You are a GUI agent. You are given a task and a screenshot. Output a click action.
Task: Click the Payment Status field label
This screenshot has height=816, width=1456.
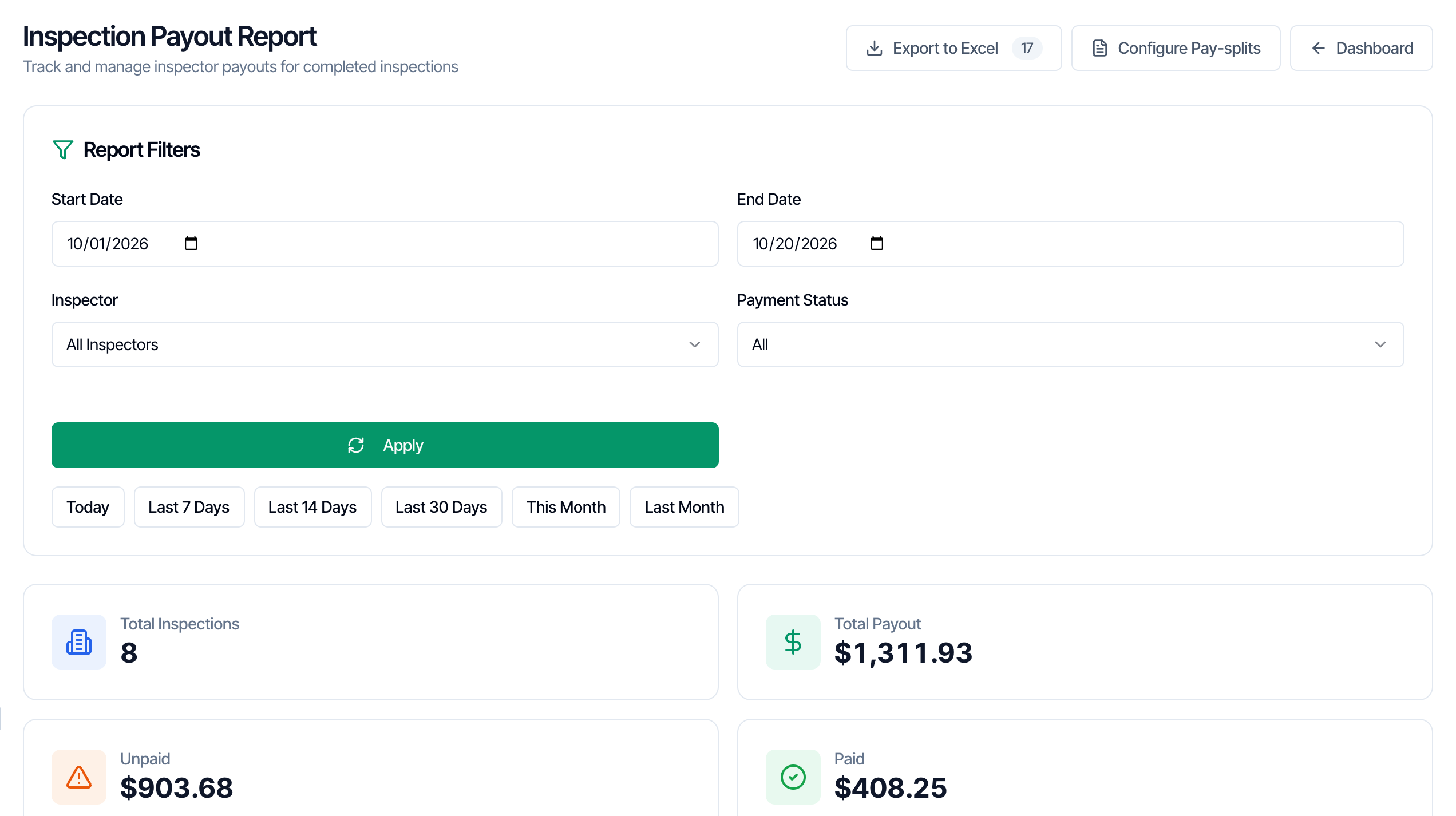point(792,300)
